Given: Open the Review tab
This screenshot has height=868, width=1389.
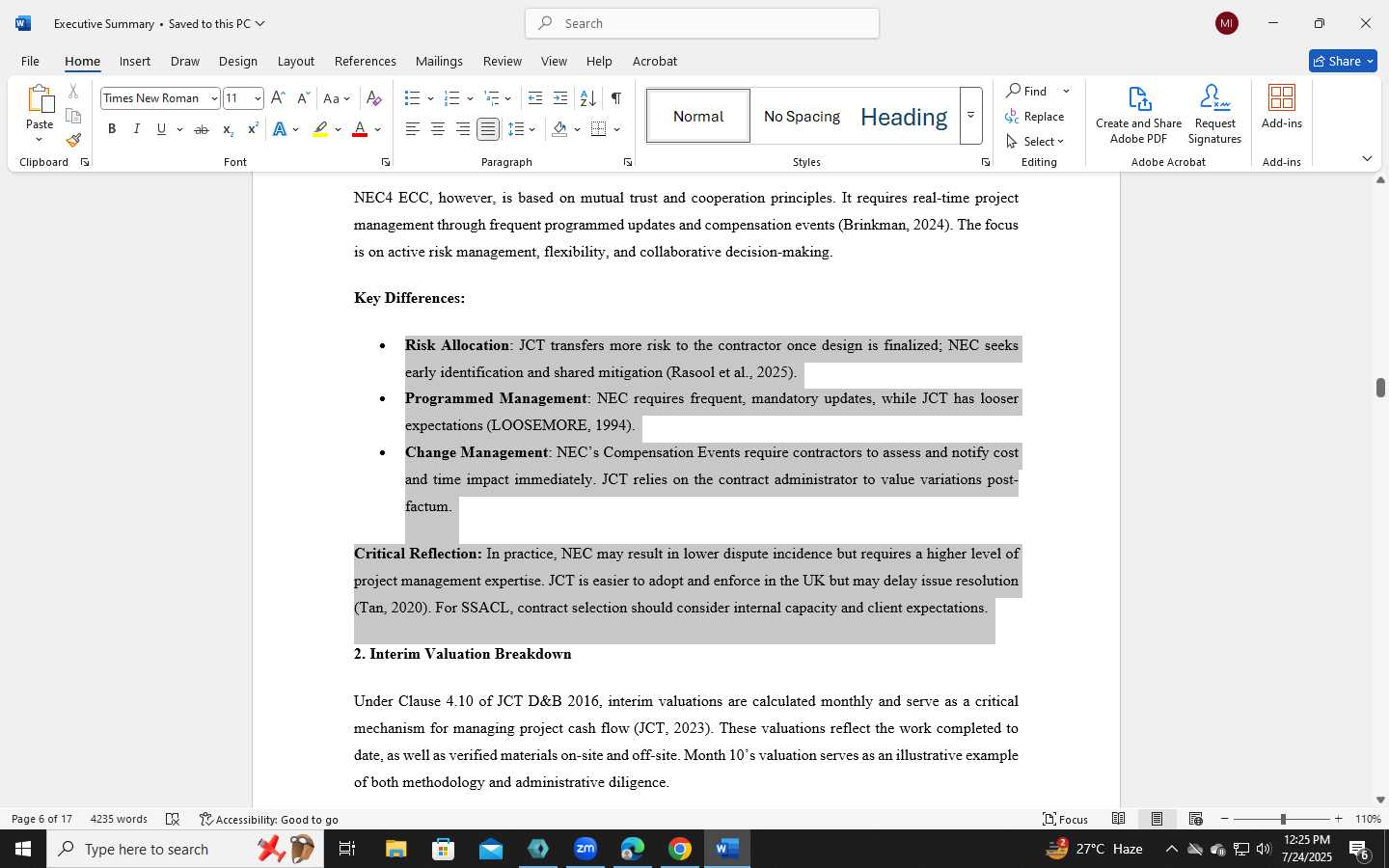Looking at the screenshot, I should click(x=502, y=61).
